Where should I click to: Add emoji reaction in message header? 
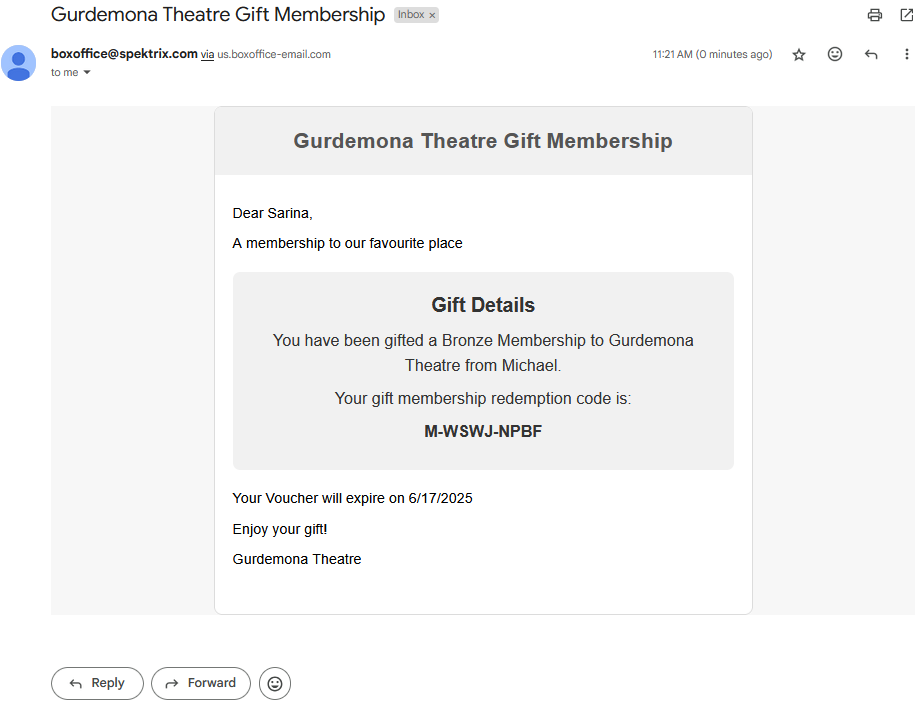click(x=835, y=54)
